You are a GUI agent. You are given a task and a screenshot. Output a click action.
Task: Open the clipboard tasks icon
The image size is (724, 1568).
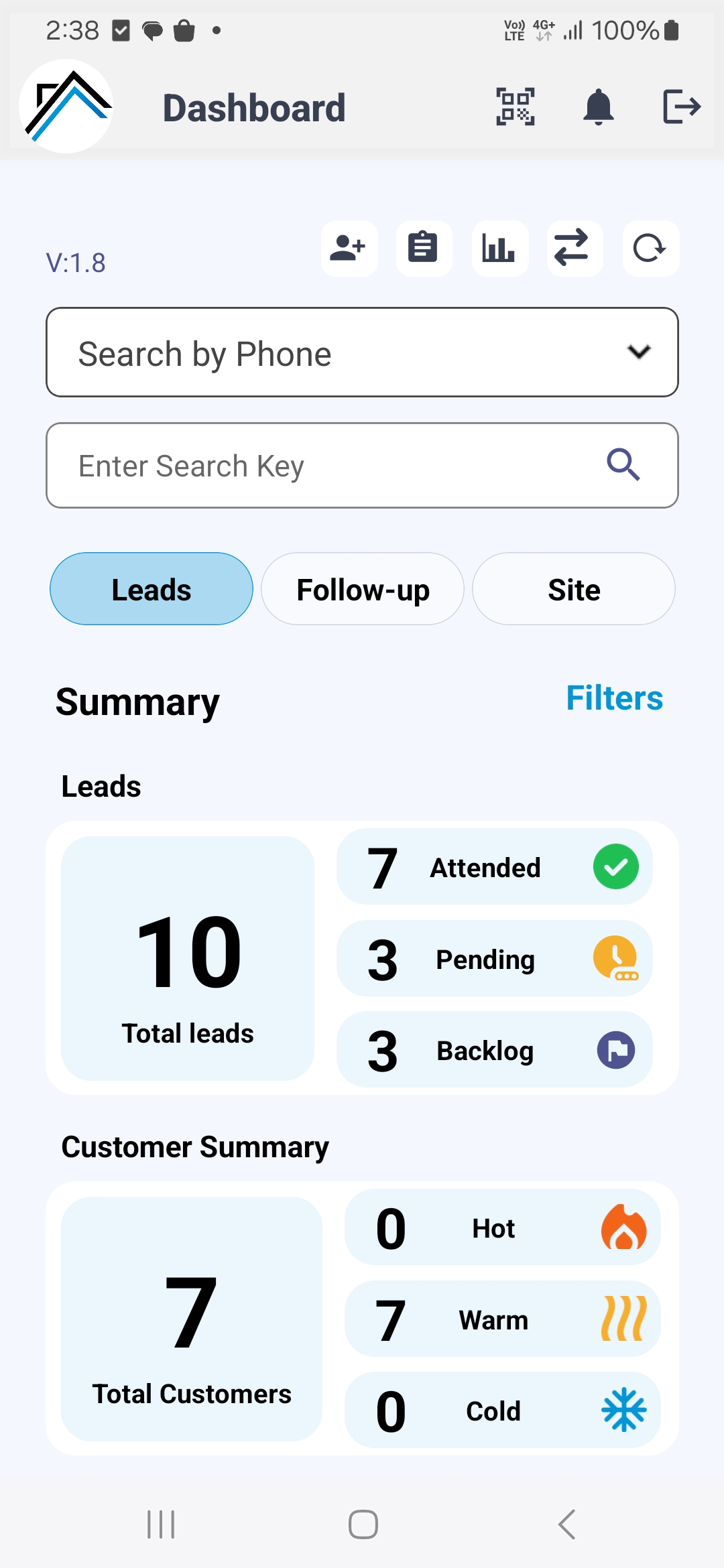(x=424, y=249)
